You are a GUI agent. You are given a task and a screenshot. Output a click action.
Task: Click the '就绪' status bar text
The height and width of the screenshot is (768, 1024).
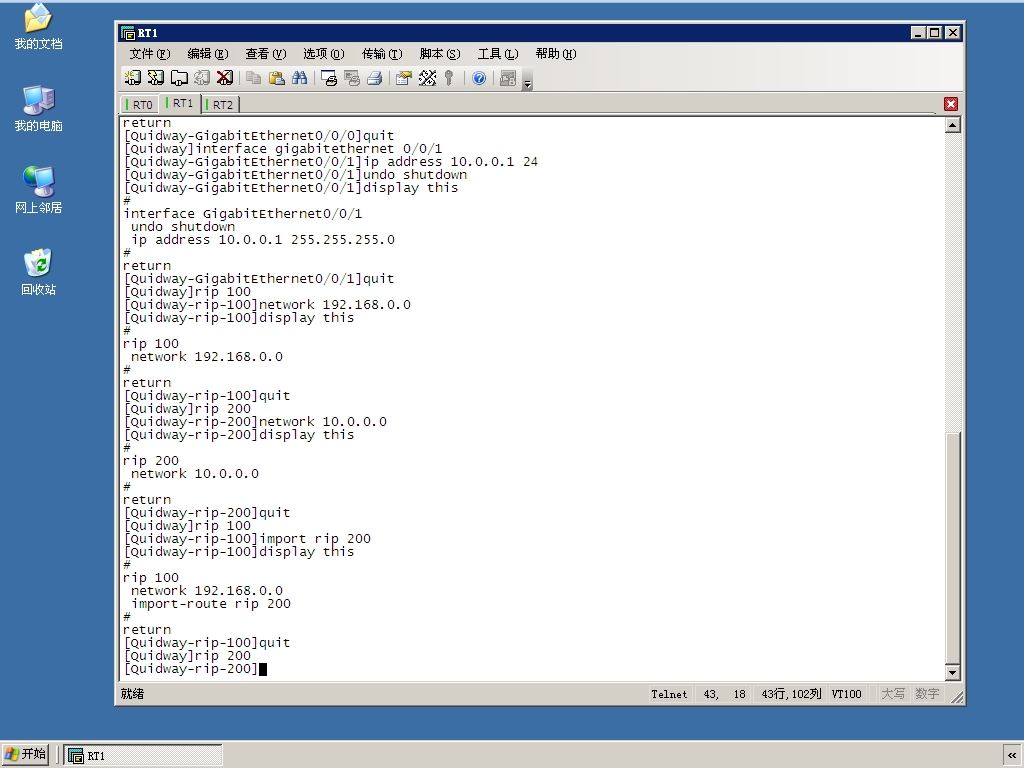tap(132, 694)
